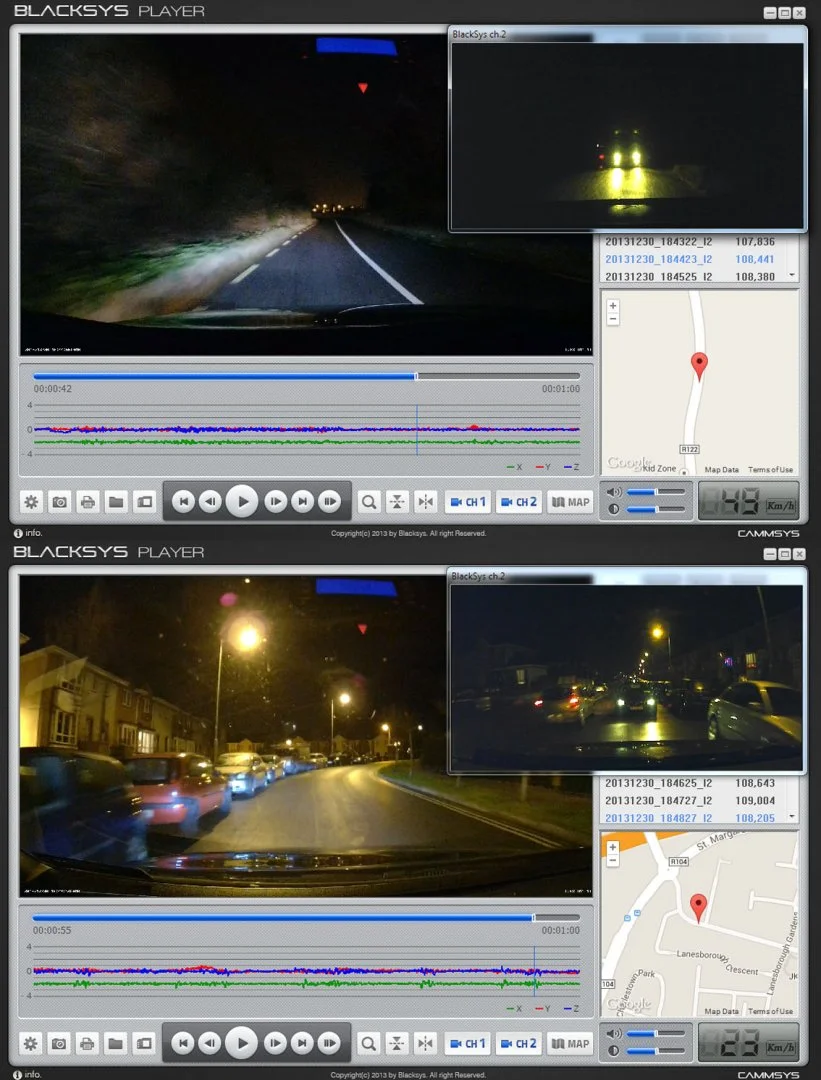Toggle CH 2 camera in the 00:00:55 player
Viewport: 821px width, 1080px height.
tap(518, 1043)
